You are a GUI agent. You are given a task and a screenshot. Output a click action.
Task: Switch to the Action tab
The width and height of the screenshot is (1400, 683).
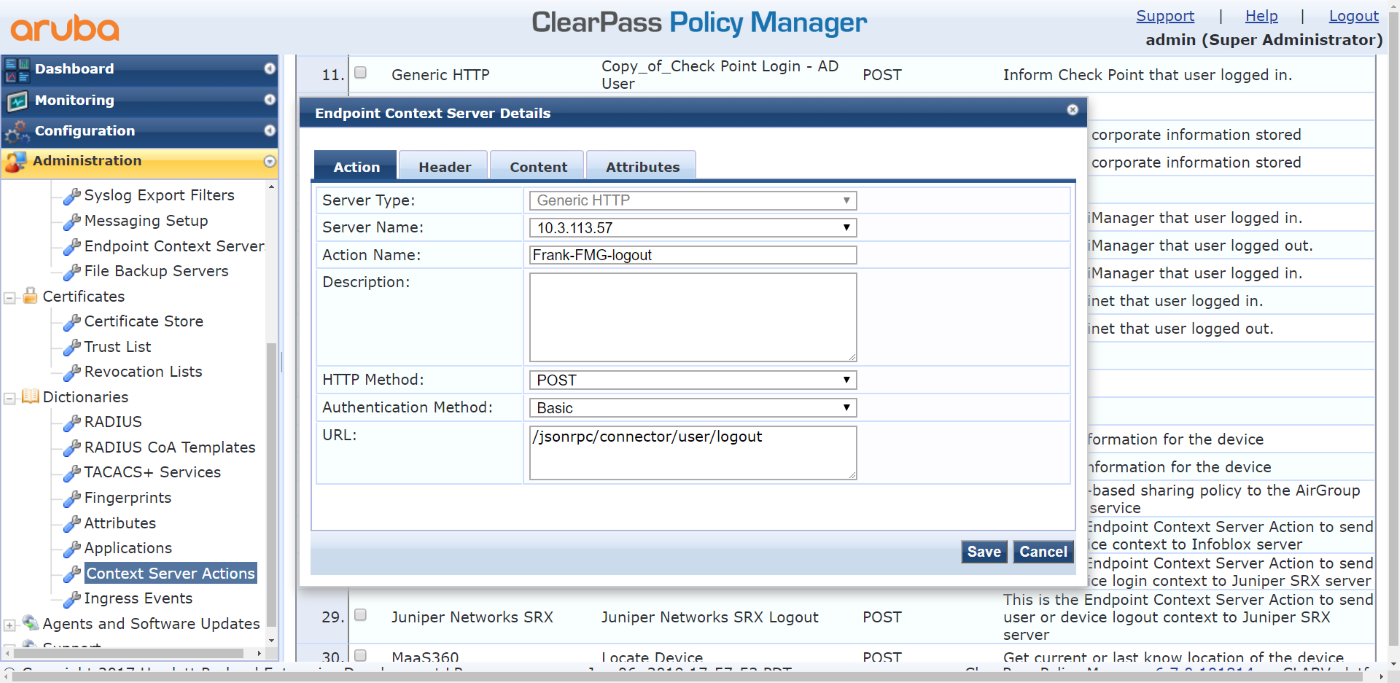coord(356,166)
